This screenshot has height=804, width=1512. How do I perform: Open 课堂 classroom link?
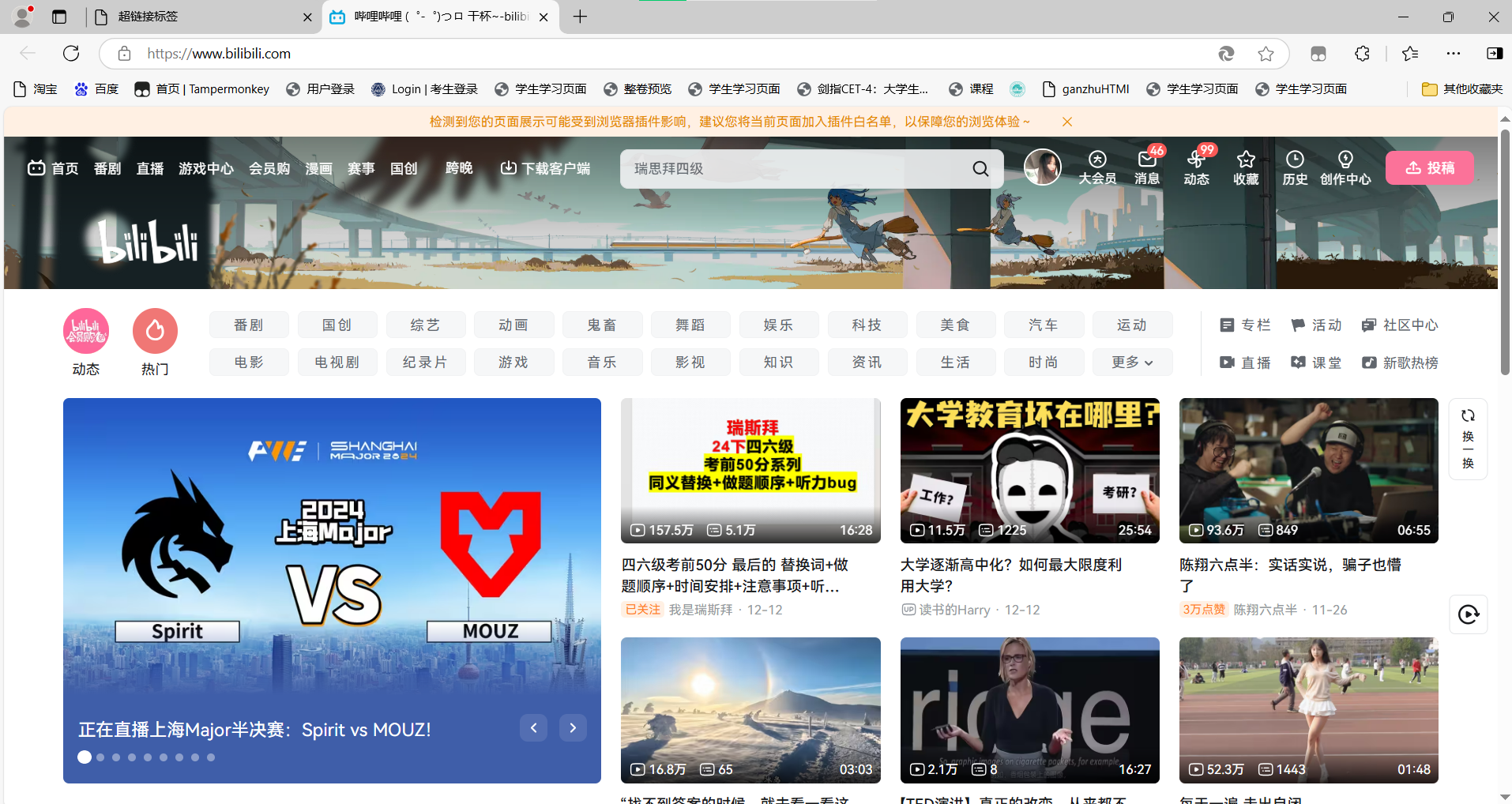[1317, 363]
